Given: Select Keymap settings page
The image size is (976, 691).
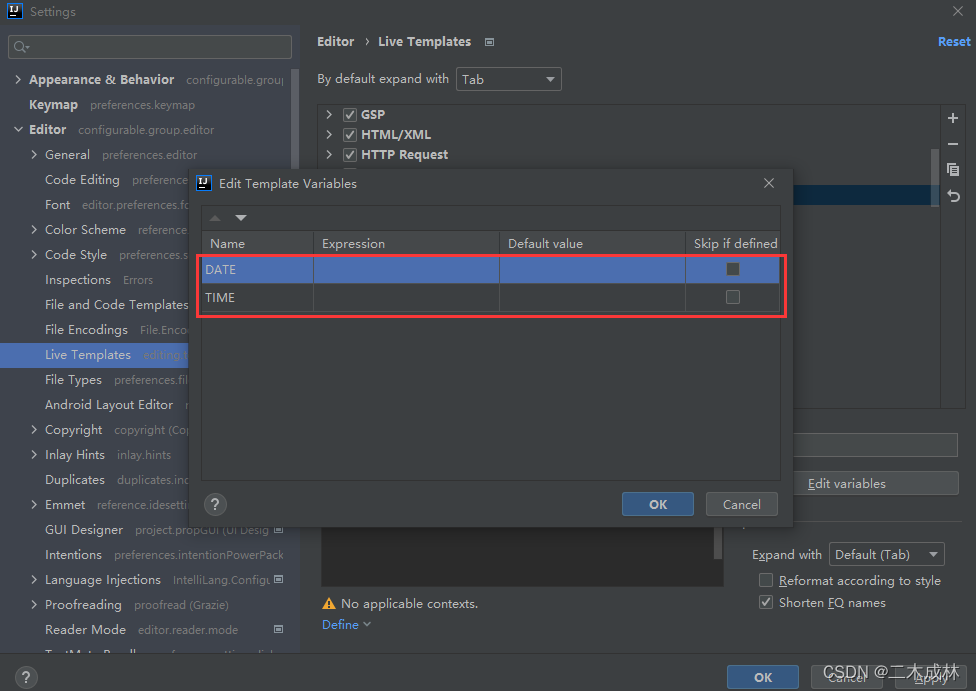Looking at the screenshot, I should 54,105.
